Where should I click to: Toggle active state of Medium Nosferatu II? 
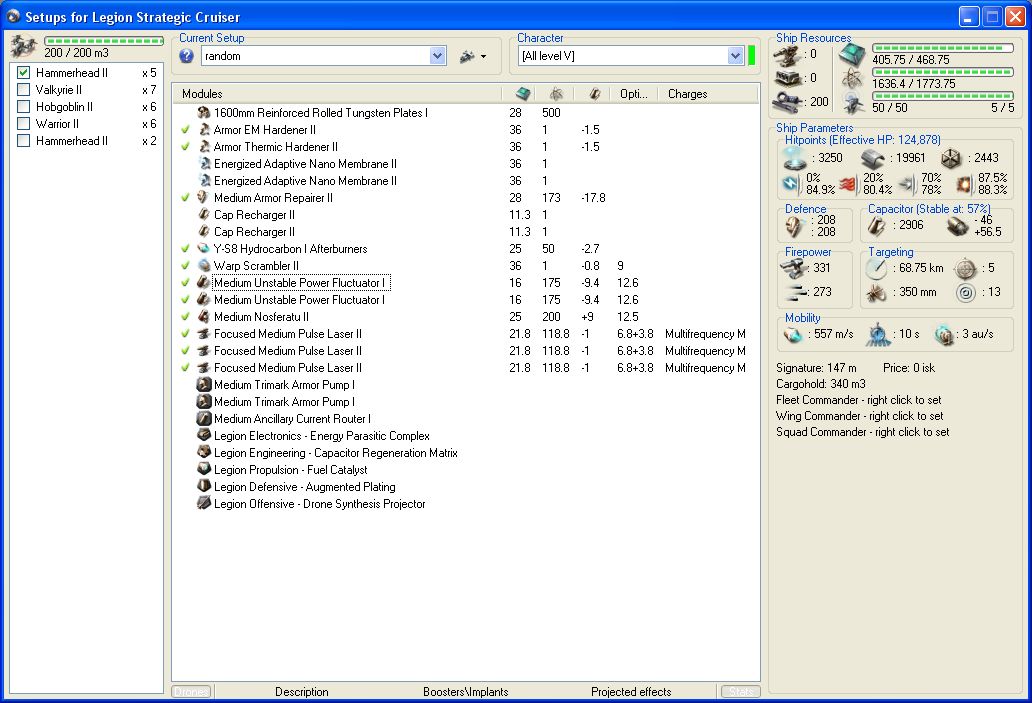point(186,317)
